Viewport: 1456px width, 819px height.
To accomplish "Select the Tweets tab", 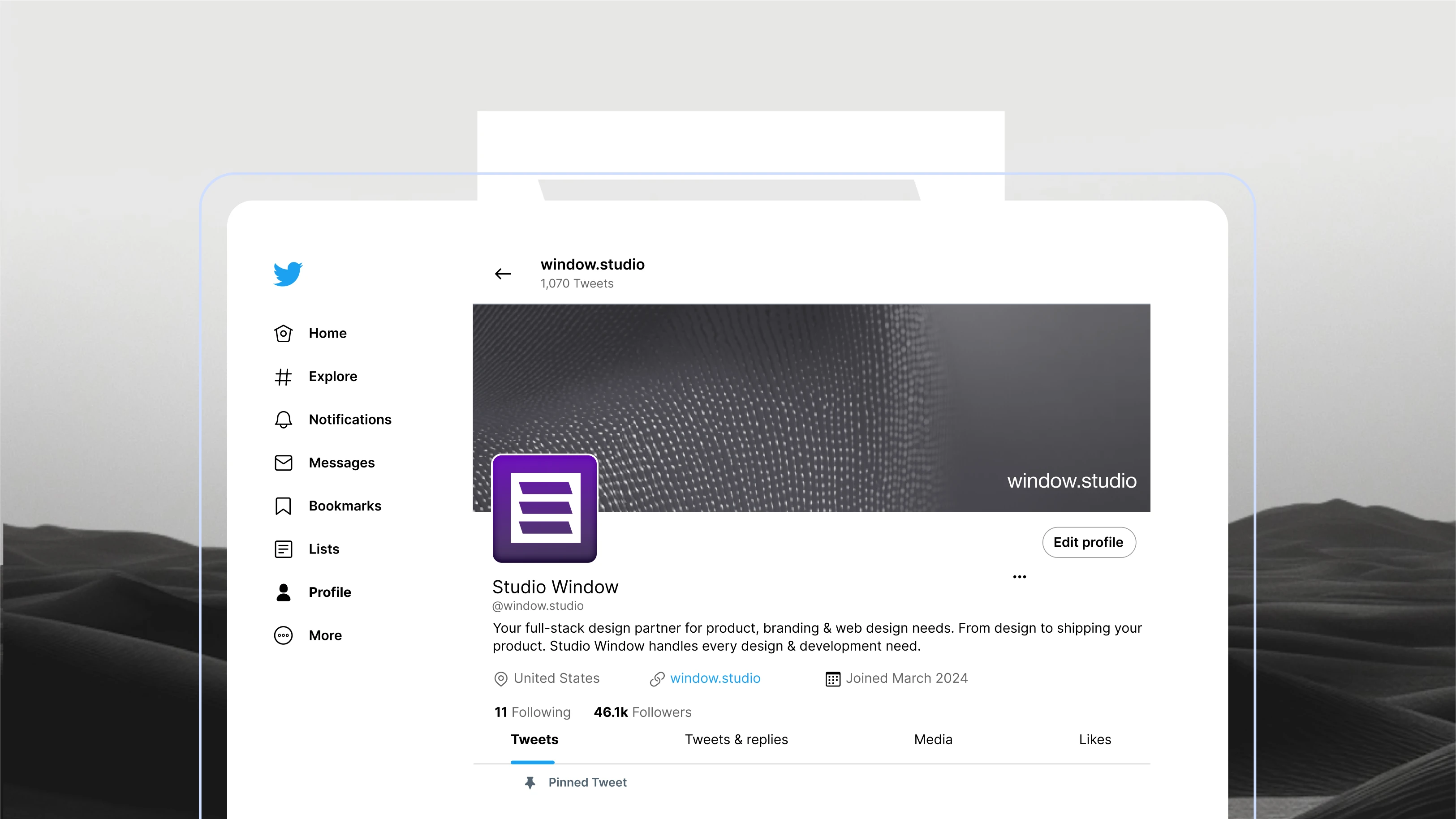I will coord(534,739).
